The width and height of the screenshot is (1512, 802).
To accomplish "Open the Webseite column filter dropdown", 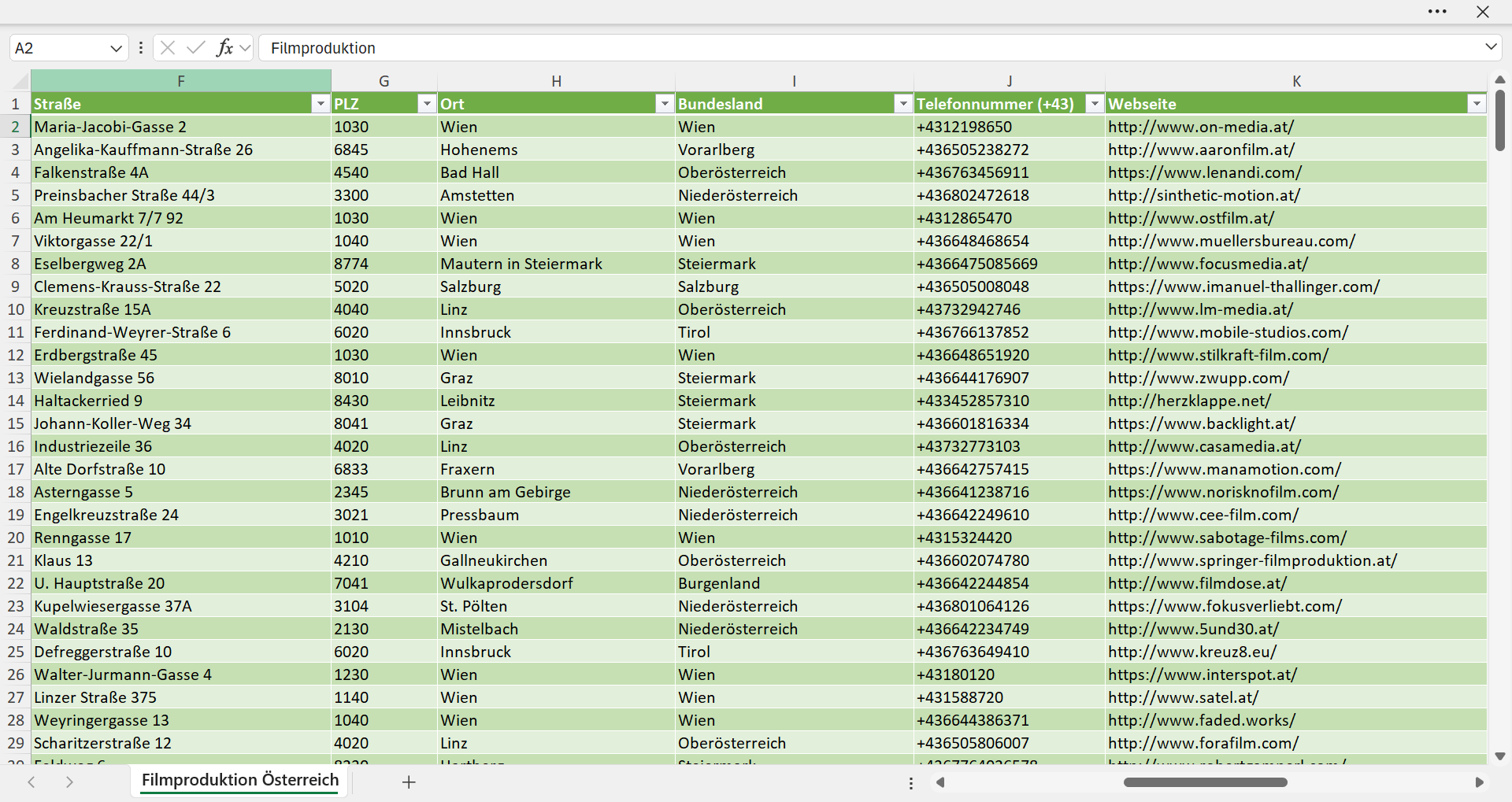I will click(x=1477, y=104).
